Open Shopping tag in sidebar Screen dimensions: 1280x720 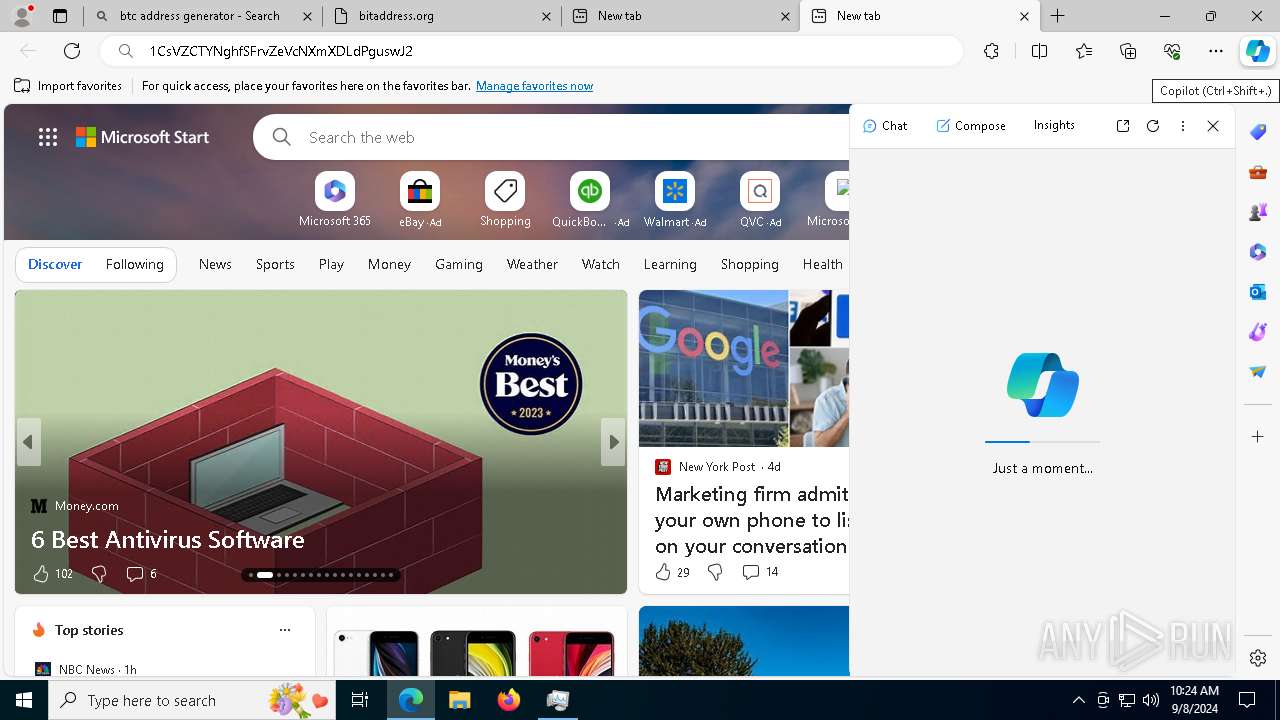coord(1258,132)
